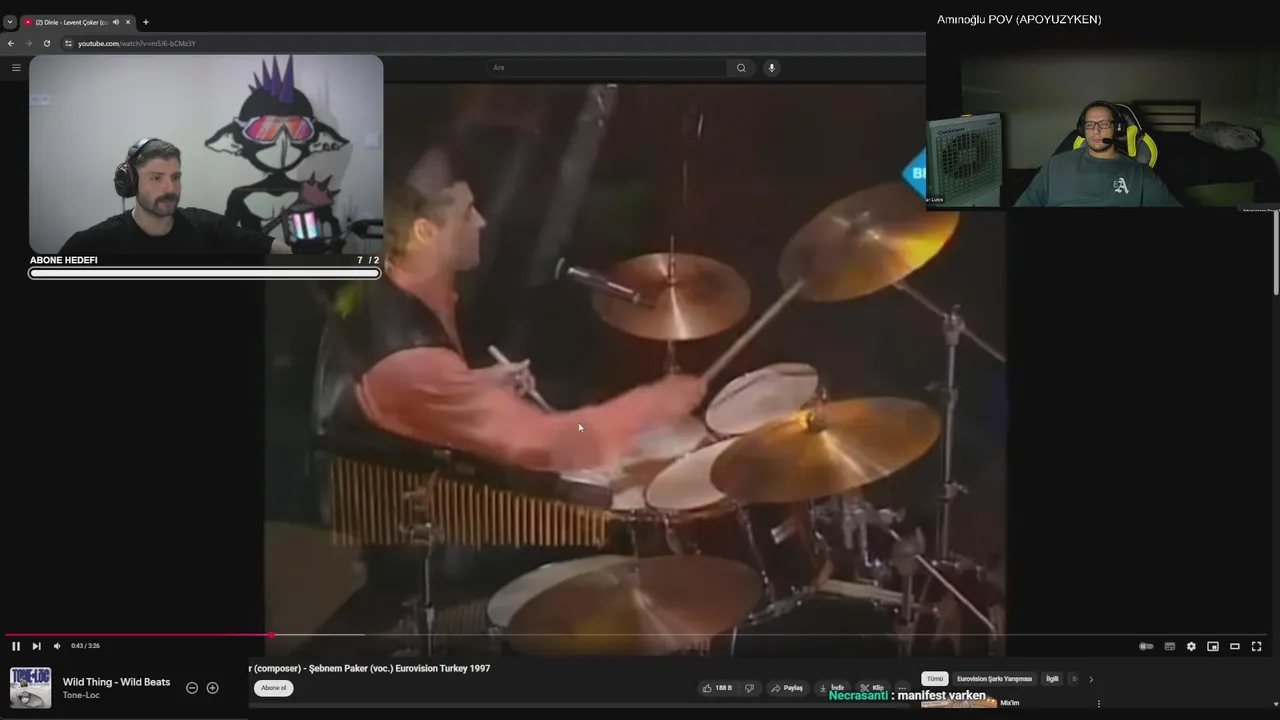Click minus icon beside Wild Thing track
1280x720 pixels.
(x=192, y=688)
